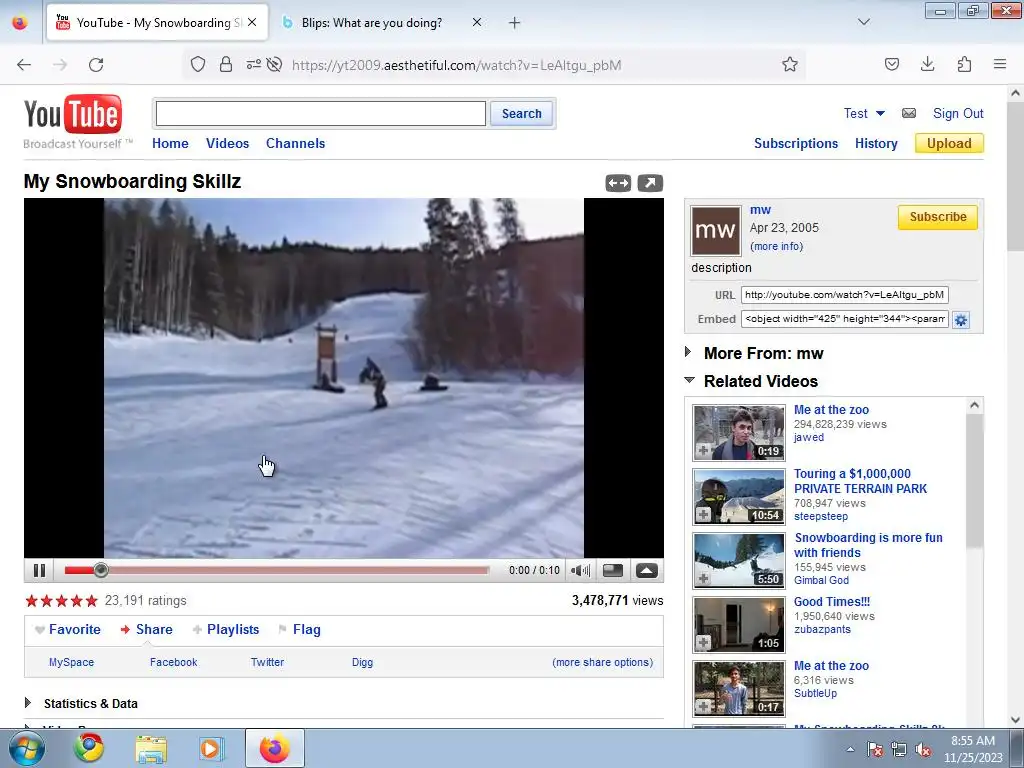Image resolution: width=1024 pixels, height=768 pixels.
Task: Mute the video player volume icon
Action: pyautogui.click(x=580, y=571)
